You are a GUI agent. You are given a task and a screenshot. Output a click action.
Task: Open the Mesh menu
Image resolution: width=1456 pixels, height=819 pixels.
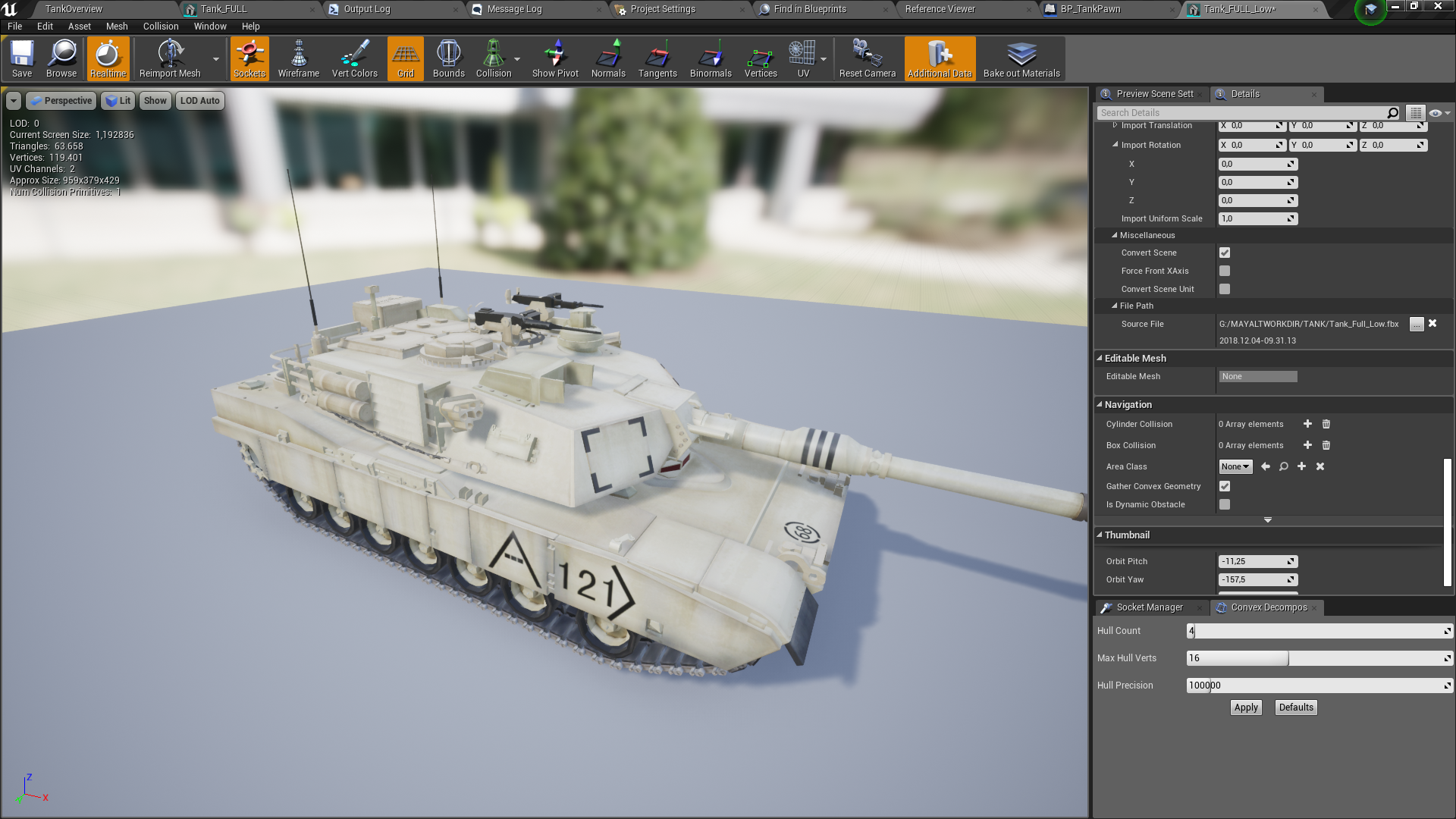click(x=117, y=25)
